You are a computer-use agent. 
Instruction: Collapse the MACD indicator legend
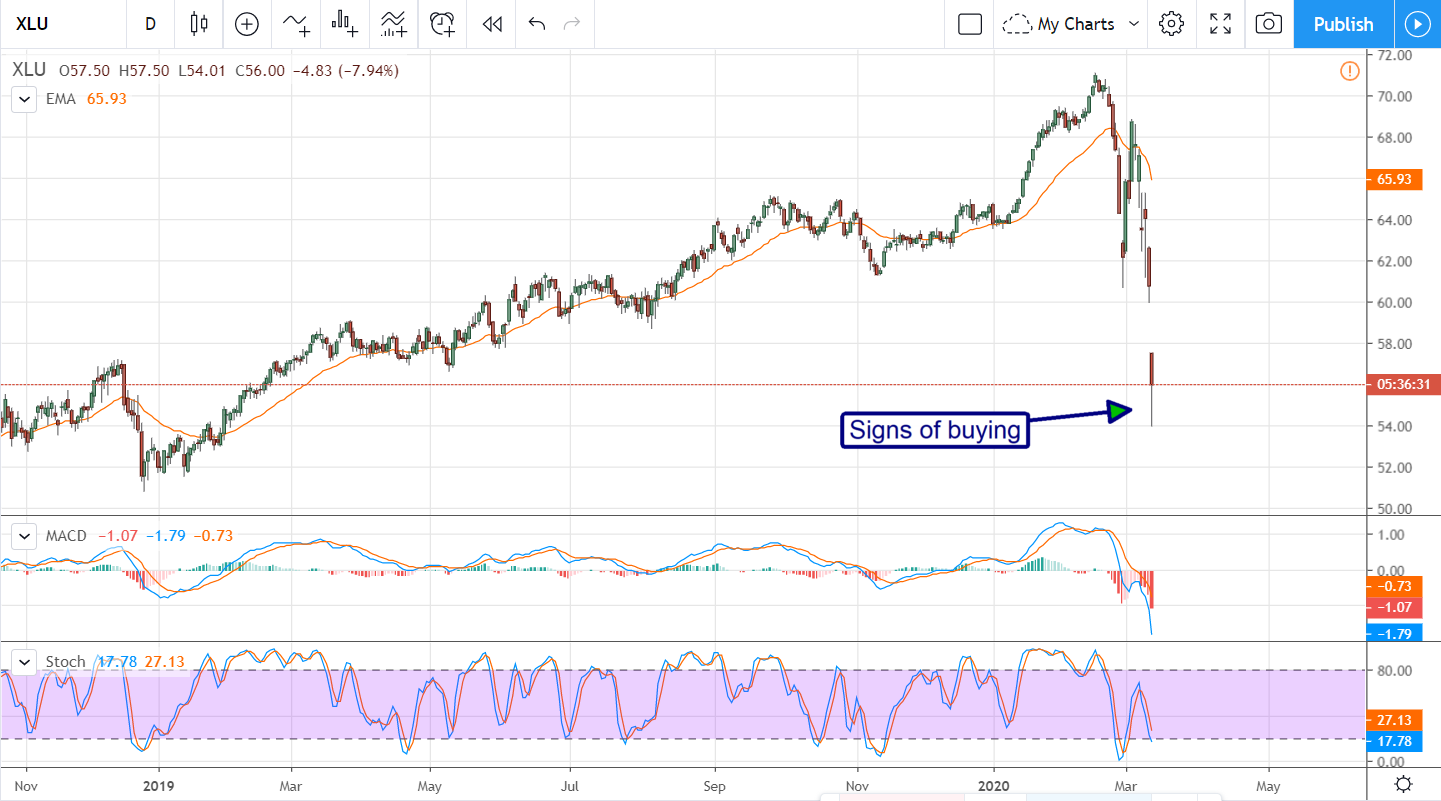click(22, 536)
